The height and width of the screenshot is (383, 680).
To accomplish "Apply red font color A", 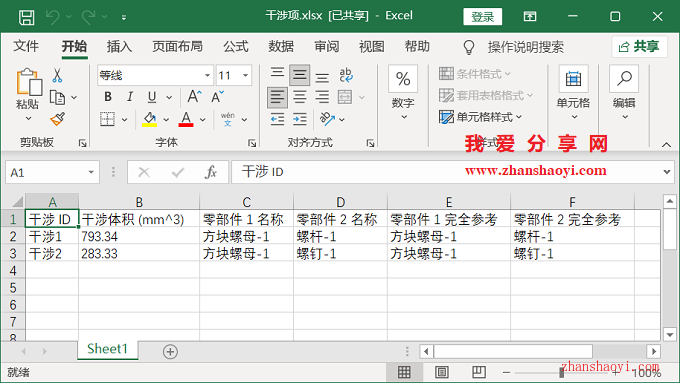I will click(x=186, y=119).
